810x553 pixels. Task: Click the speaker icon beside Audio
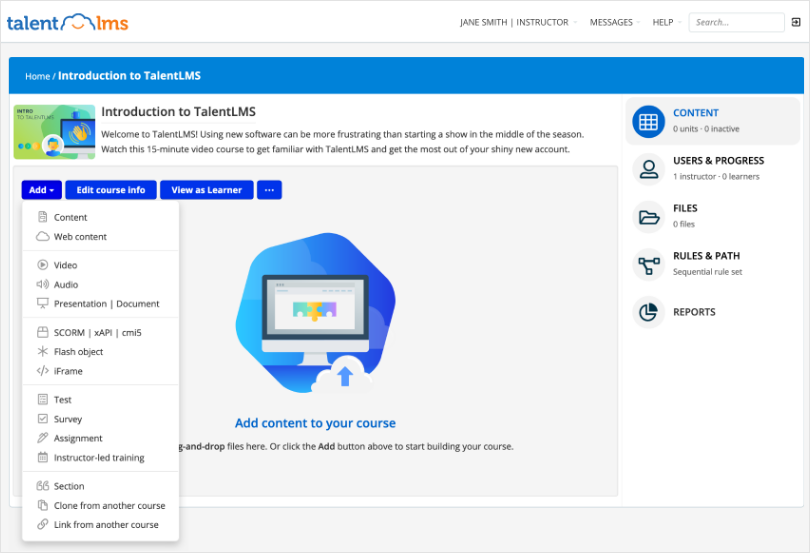[43, 284]
